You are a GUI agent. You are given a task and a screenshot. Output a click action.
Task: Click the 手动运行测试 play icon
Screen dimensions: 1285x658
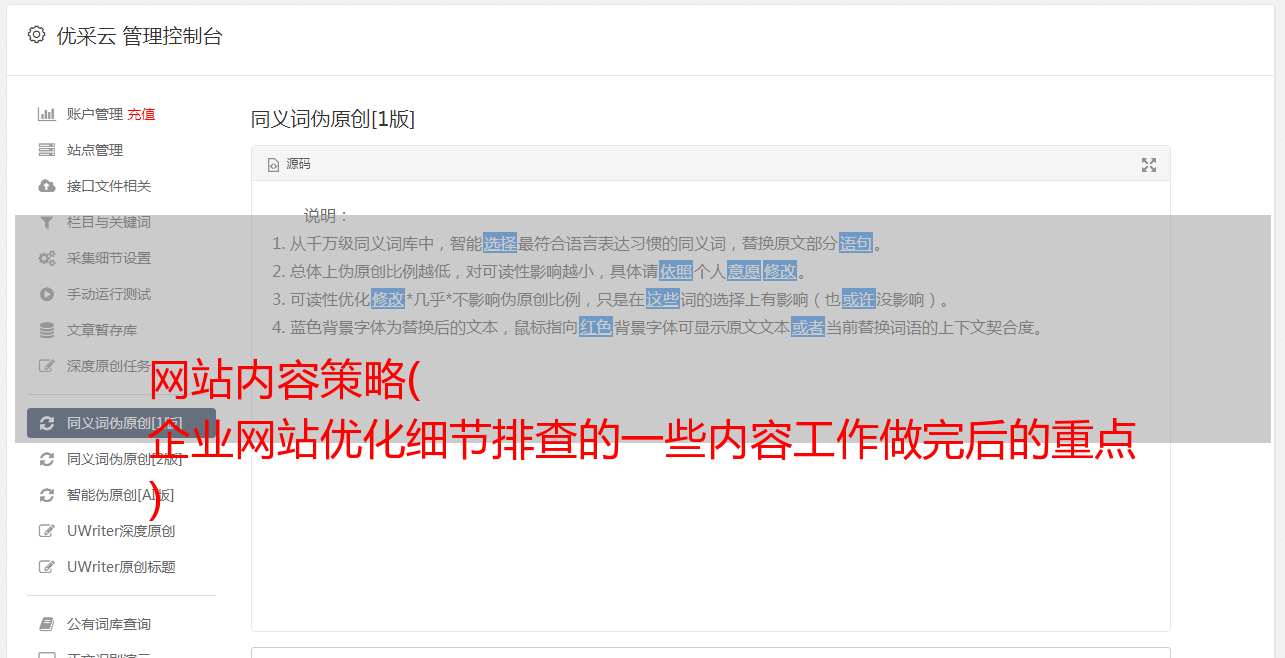click(46, 294)
